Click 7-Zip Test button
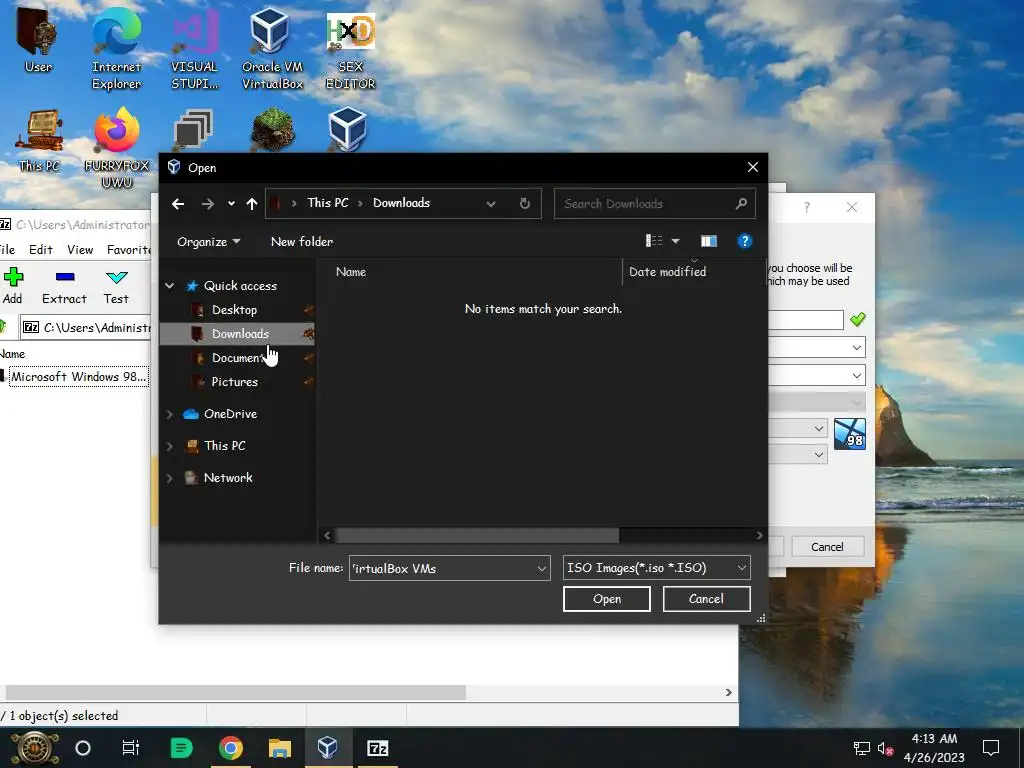 click(x=116, y=285)
